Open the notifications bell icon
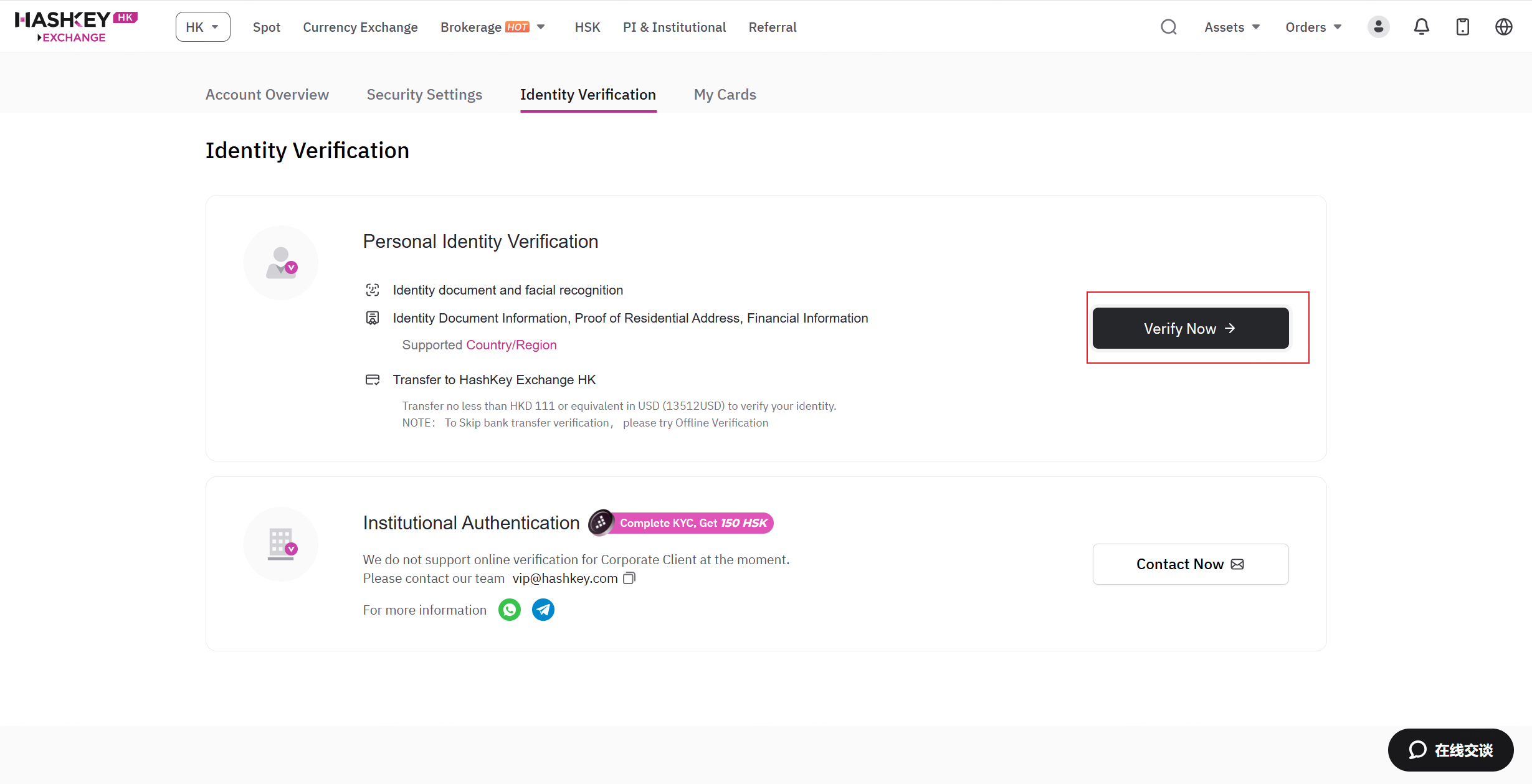1532x784 pixels. pos(1421,27)
